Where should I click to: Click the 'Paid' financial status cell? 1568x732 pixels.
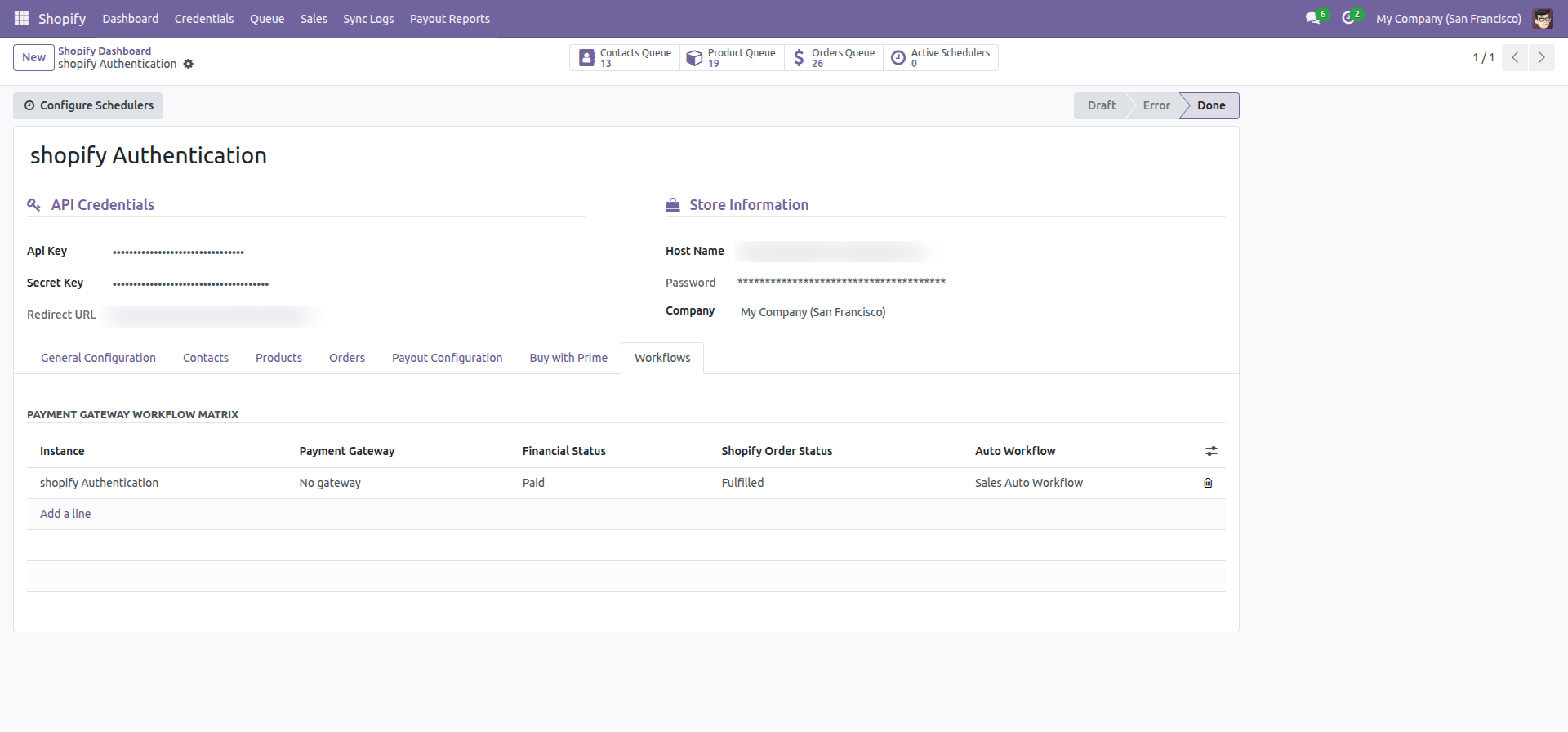[x=615, y=483]
